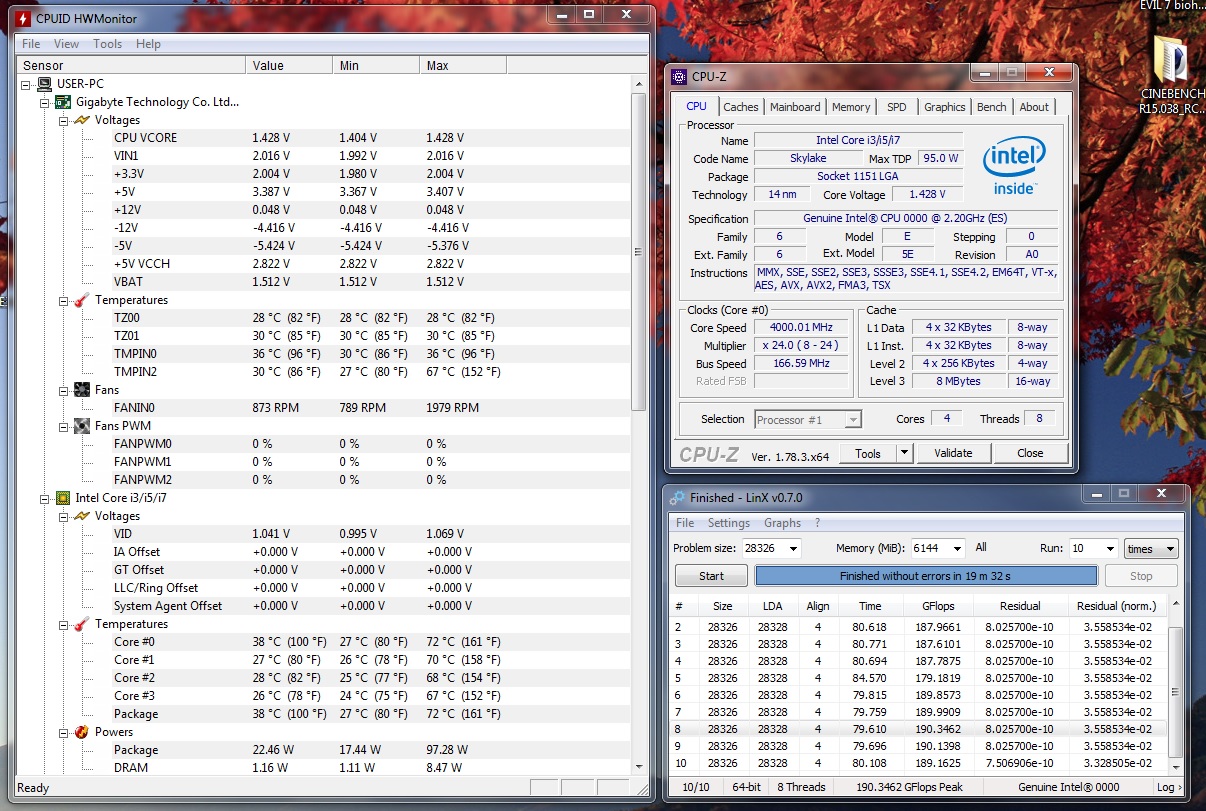1206x811 pixels.
Task: Open the Graphs menu in LinX
Action: pyautogui.click(x=782, y=523)
